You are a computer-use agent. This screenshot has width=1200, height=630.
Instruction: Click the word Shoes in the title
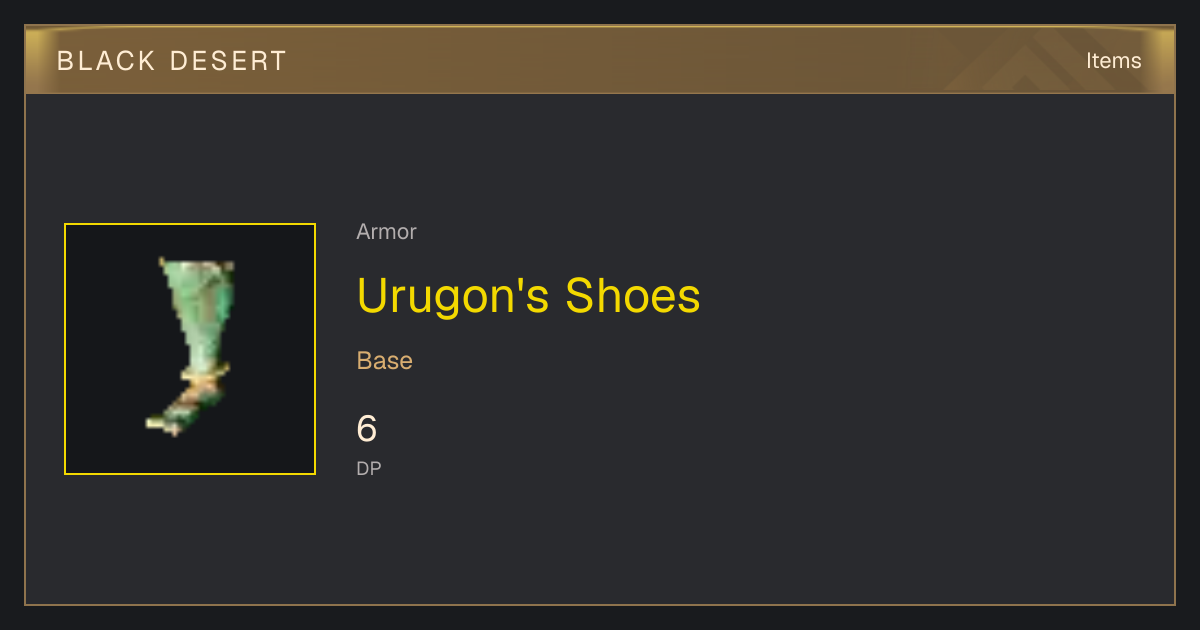point(633,296)
